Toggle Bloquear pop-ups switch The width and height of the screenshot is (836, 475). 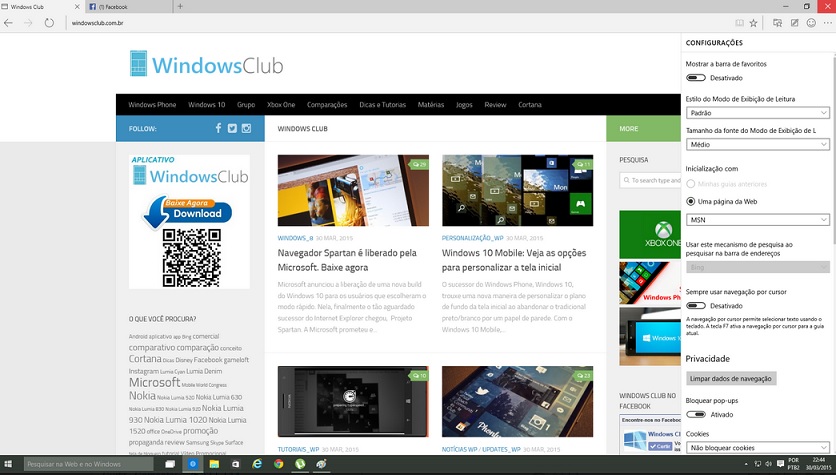point(696,414)
